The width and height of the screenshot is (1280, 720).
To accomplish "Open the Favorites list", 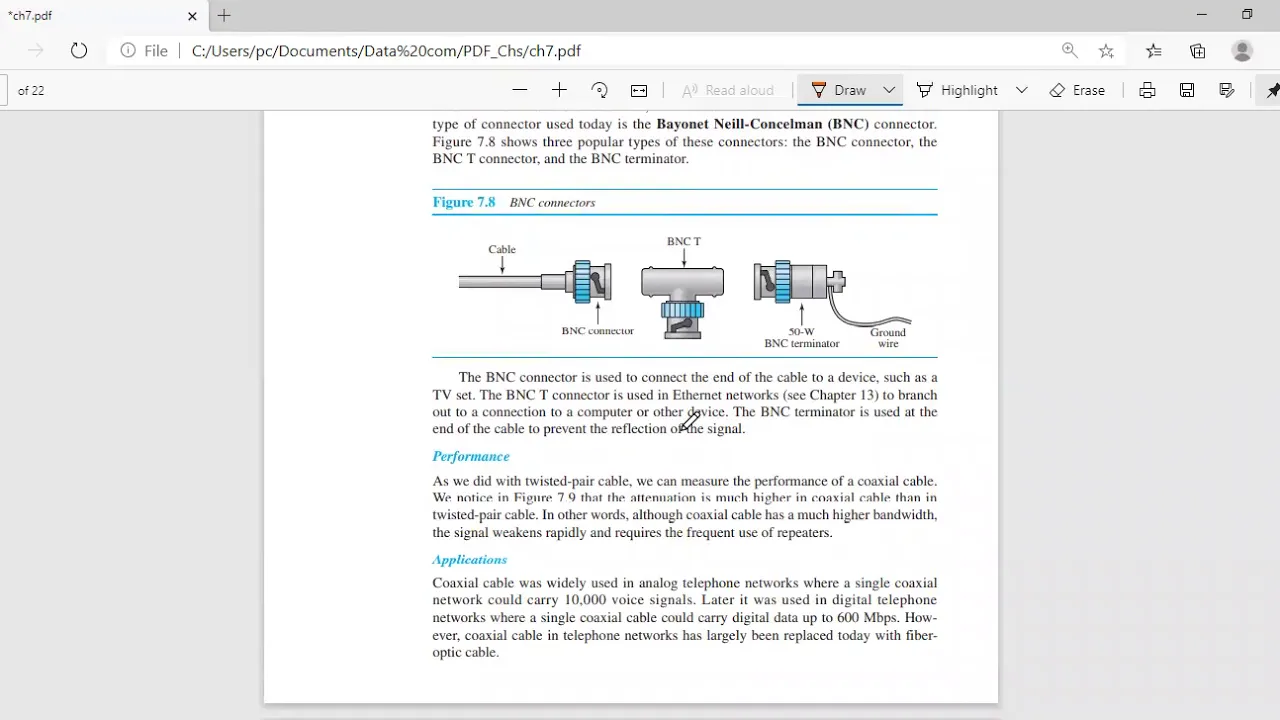I will pyautogui.click(x=1154, y=51).
